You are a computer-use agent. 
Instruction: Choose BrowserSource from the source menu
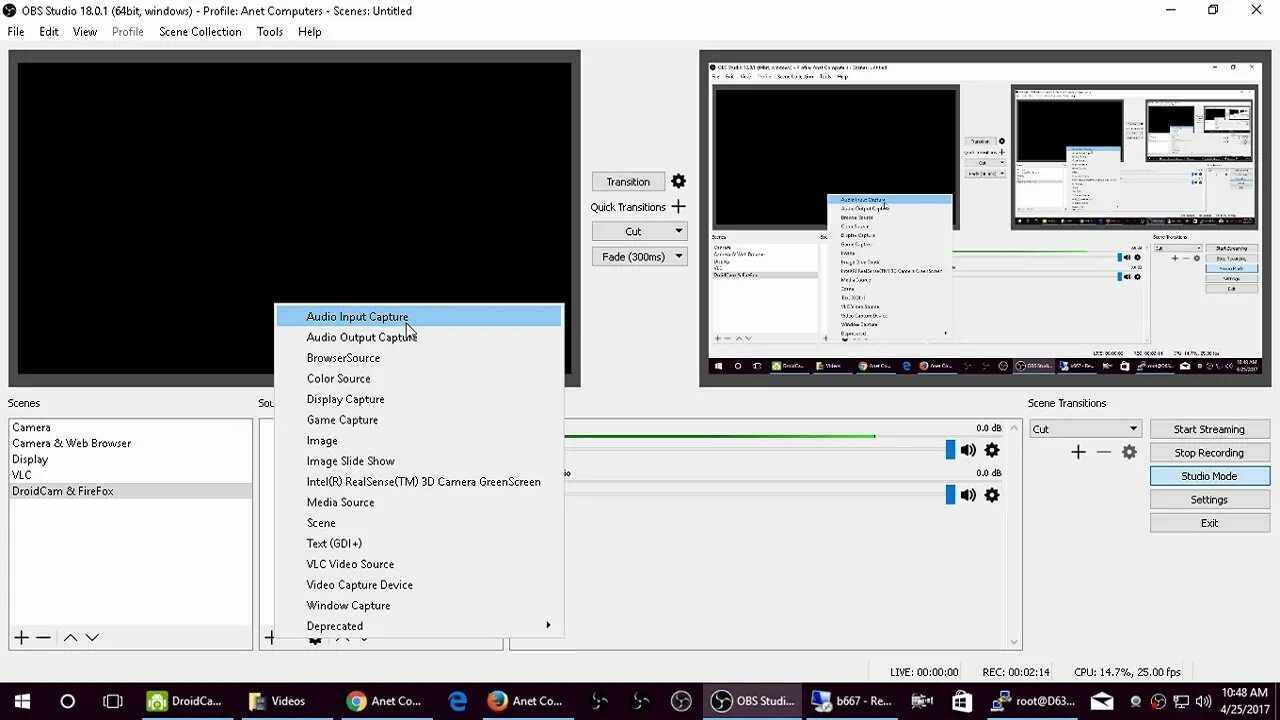click(x=420, y=358)
